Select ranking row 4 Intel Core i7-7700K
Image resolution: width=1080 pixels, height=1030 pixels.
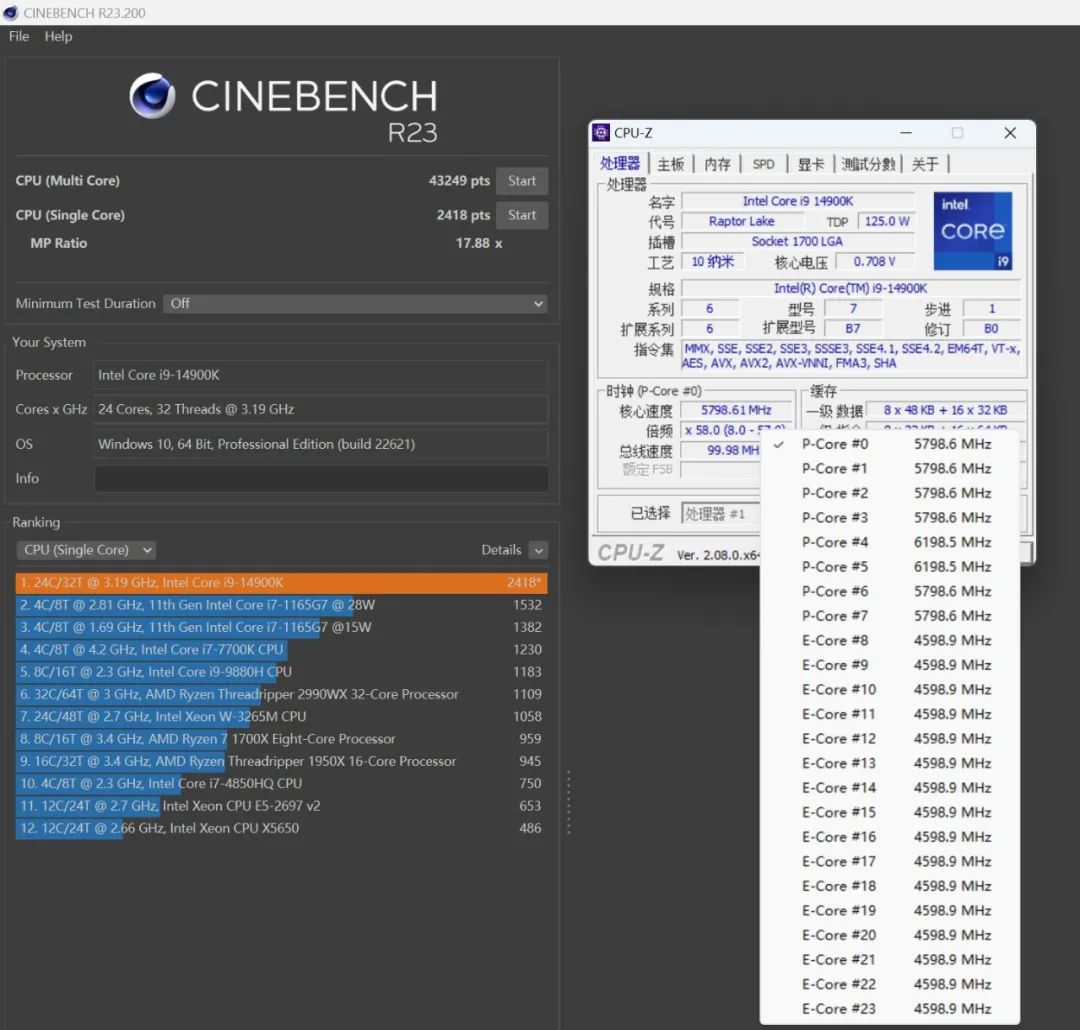[x=281, y=650]
